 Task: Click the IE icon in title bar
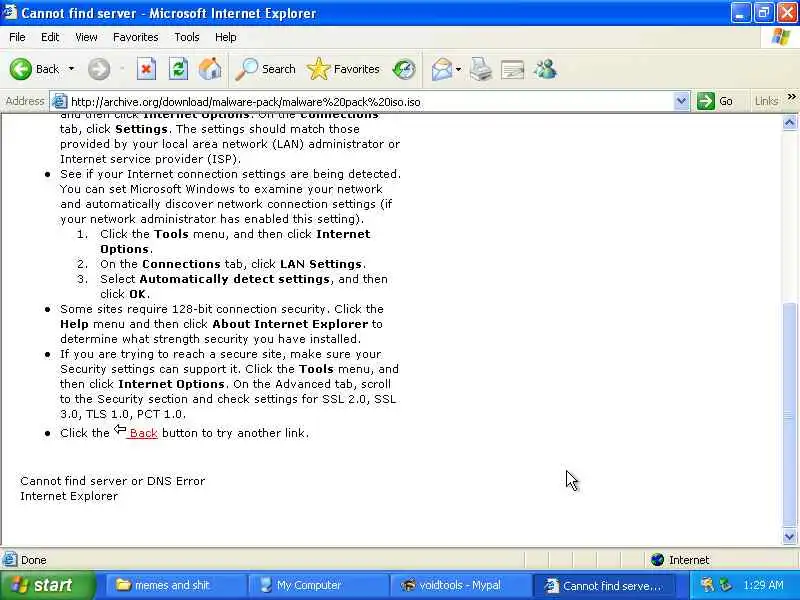tap(10, 12)
